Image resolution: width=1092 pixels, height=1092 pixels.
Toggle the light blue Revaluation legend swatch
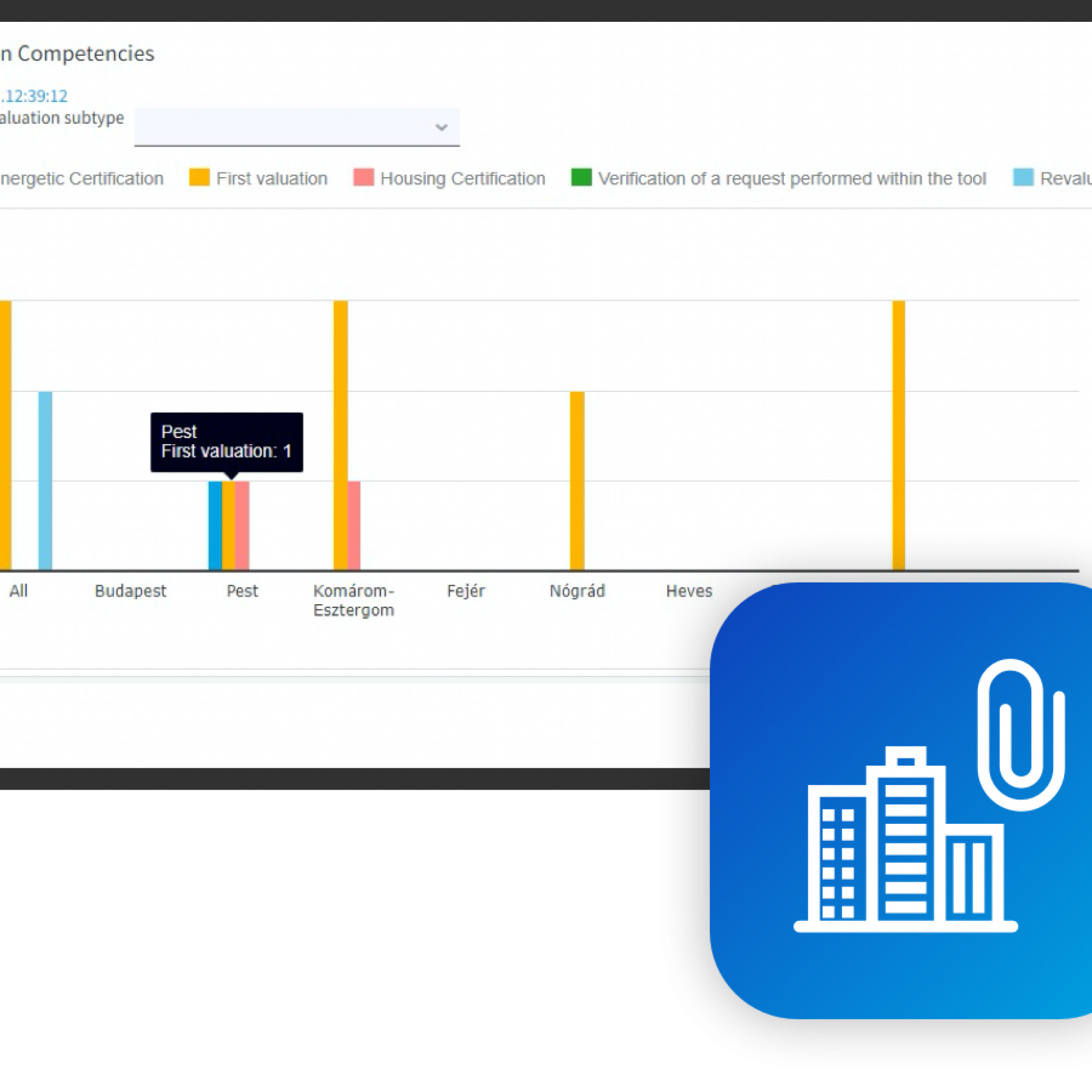pyautogui.click(x=1023, y=178)
